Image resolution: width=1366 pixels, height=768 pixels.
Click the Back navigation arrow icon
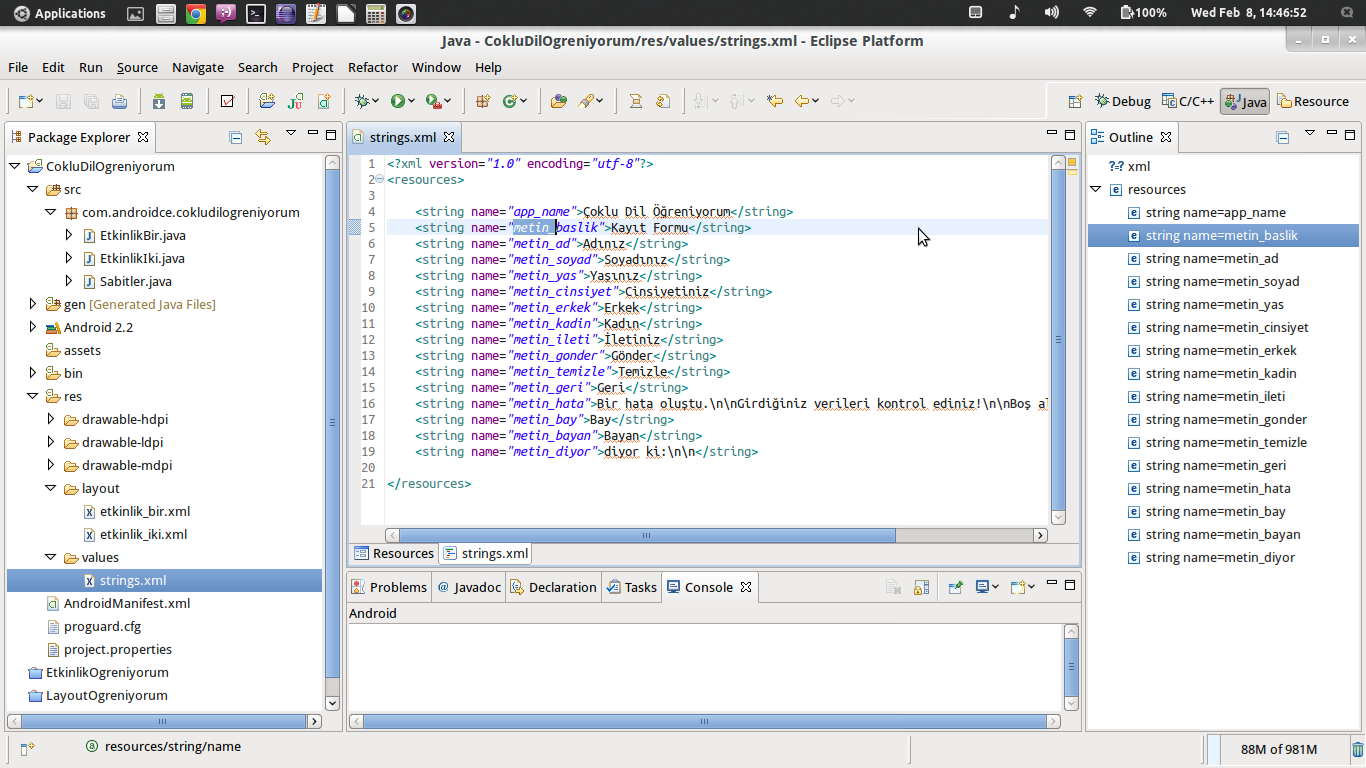pos(802,101)
